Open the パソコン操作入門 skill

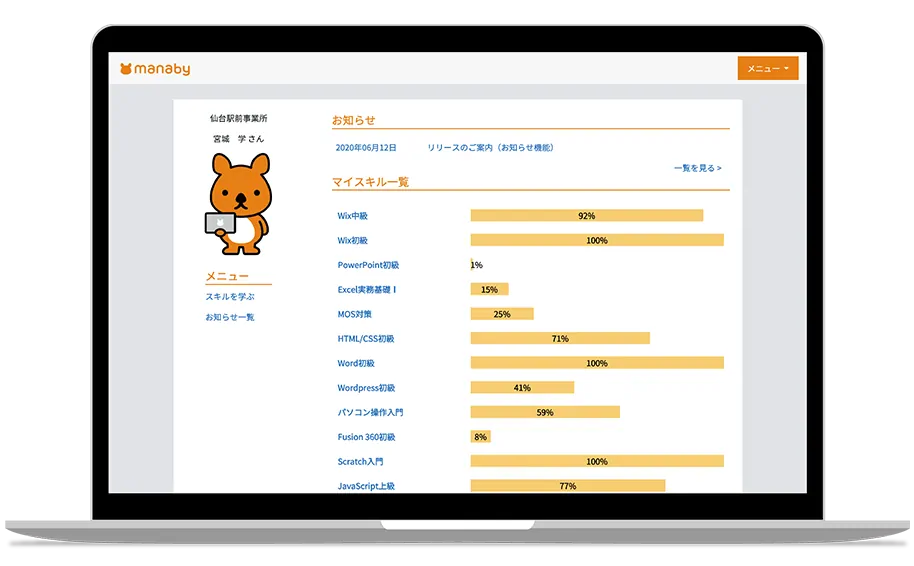click(370, 412)
